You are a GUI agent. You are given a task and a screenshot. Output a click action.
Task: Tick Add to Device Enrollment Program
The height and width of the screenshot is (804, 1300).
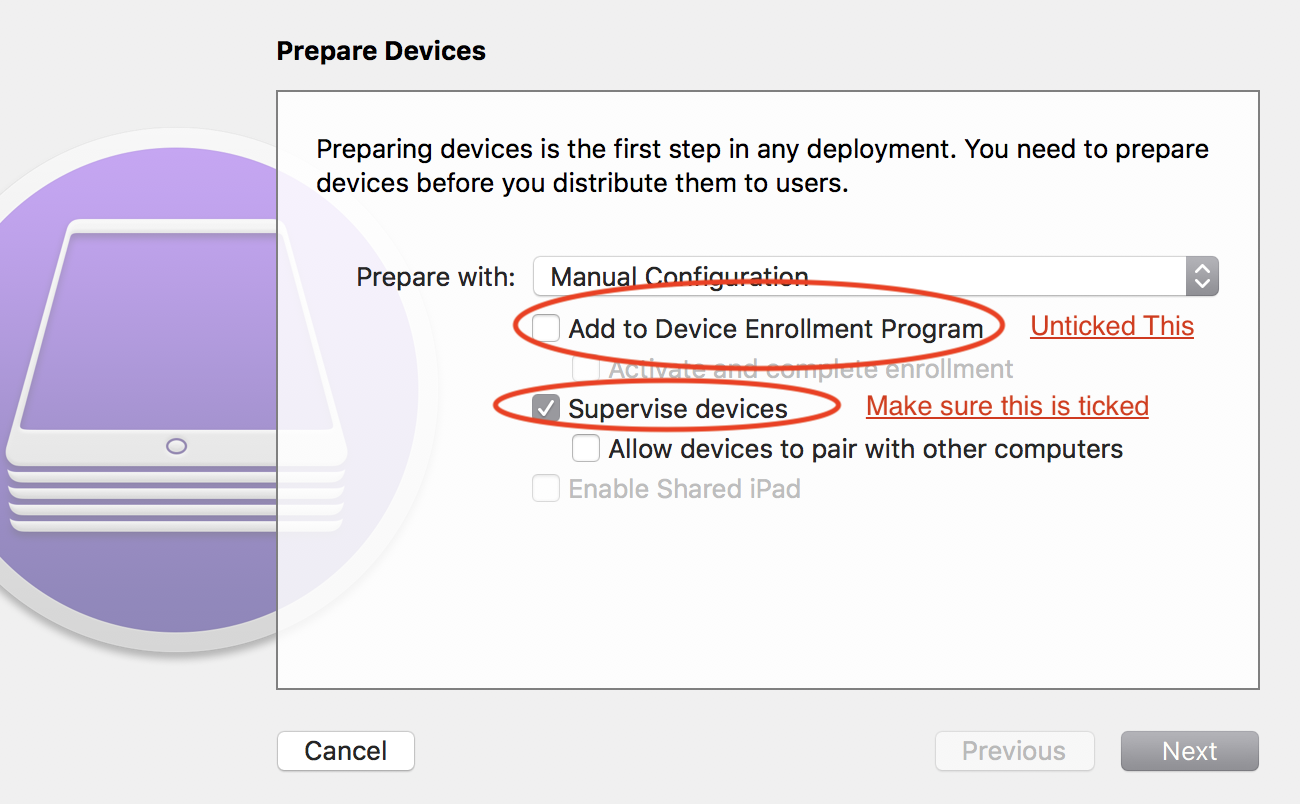(545, 328)
